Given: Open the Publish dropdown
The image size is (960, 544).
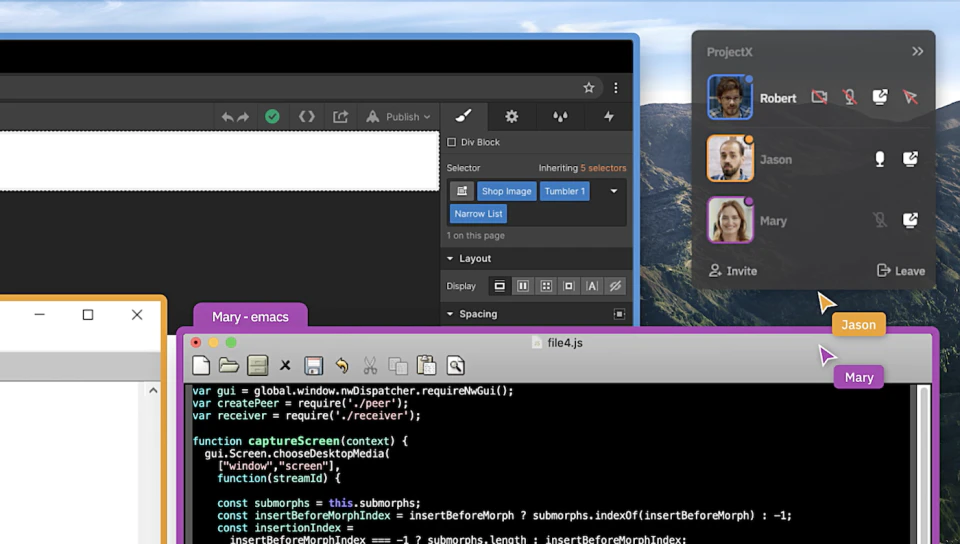Looking at the screenshot, I should (x=398, y=117).
